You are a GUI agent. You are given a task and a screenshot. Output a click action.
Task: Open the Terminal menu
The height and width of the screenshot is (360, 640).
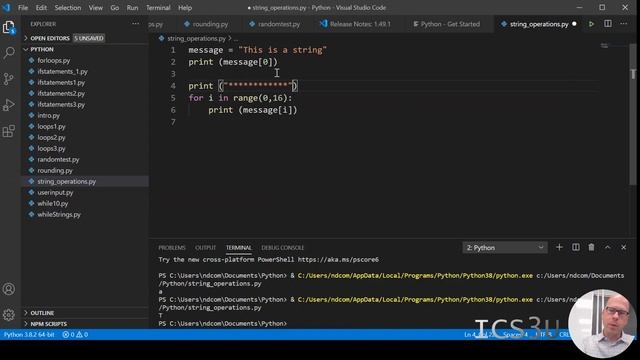(158, 8)
